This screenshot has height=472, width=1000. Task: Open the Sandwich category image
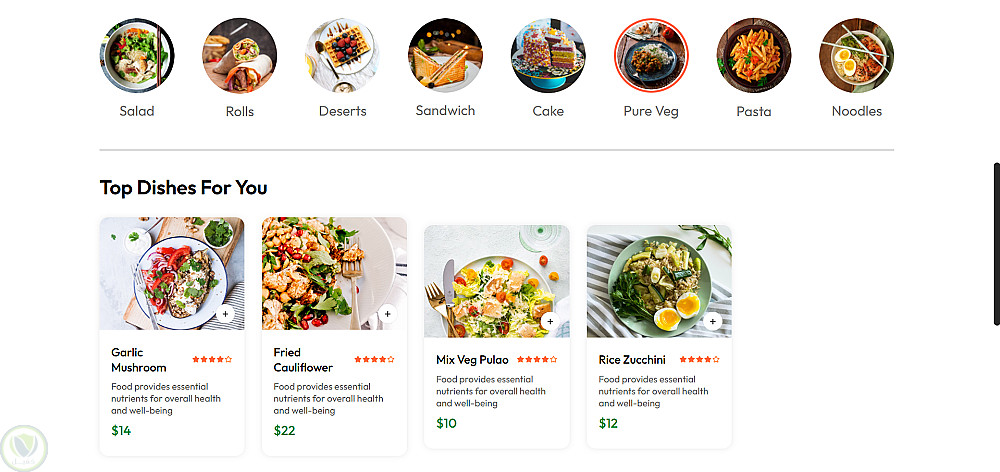[445, 55]
